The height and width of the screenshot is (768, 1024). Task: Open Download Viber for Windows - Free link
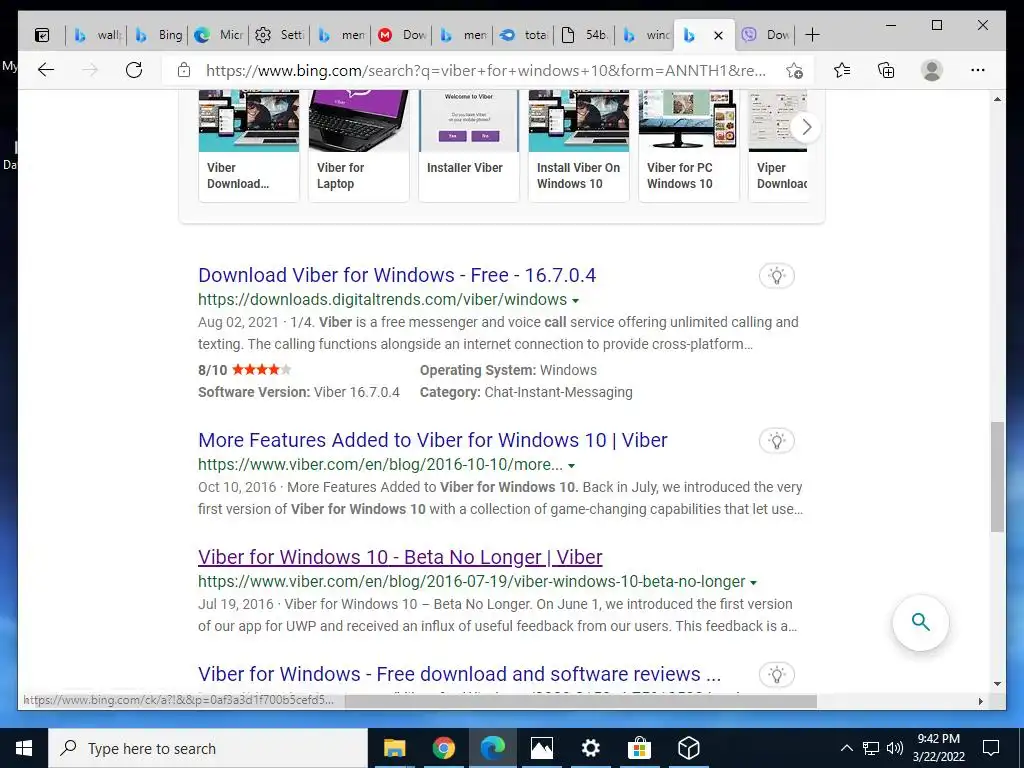[397, 275]
